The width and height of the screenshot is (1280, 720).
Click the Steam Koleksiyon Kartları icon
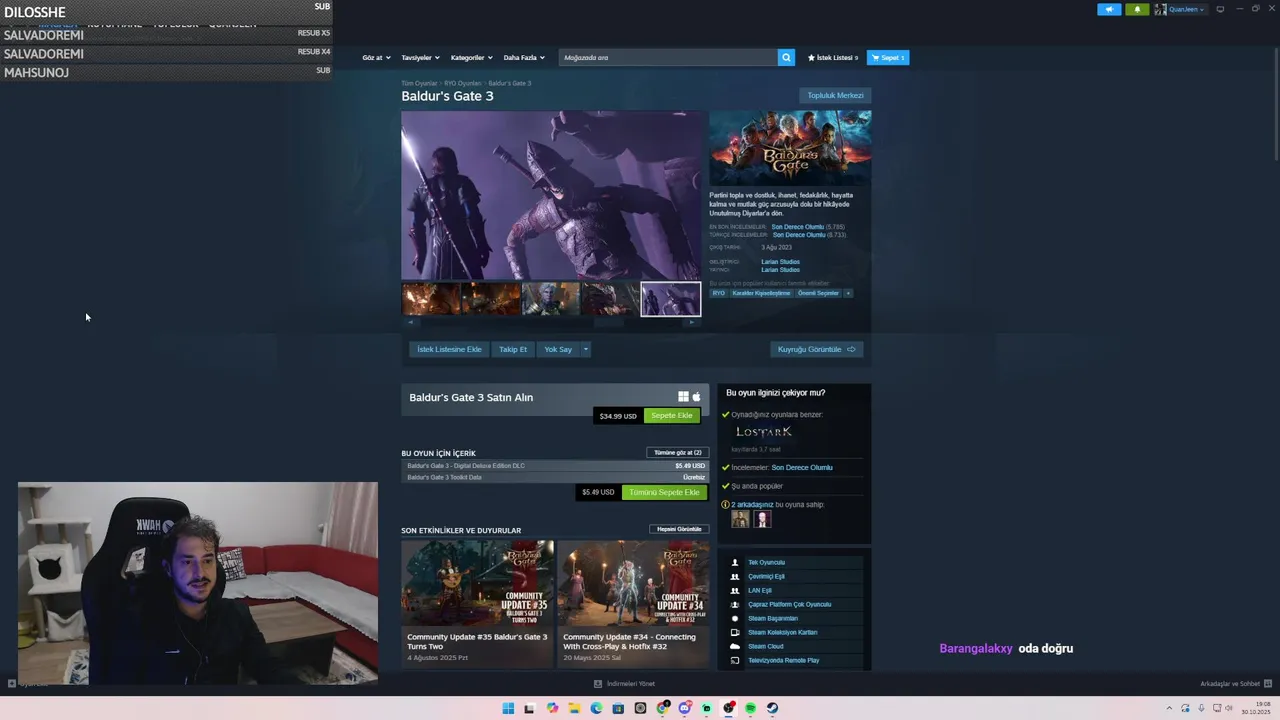point(735,632)
